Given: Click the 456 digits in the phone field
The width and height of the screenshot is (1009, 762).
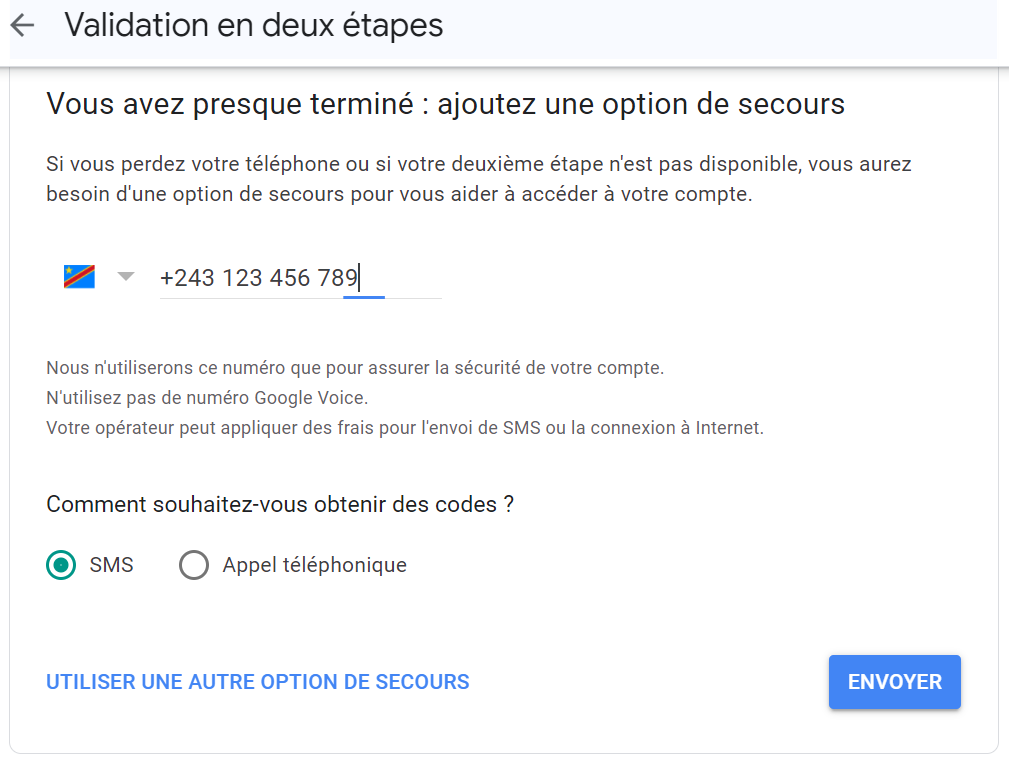Looking at the screenshot, I should point(290,278).
